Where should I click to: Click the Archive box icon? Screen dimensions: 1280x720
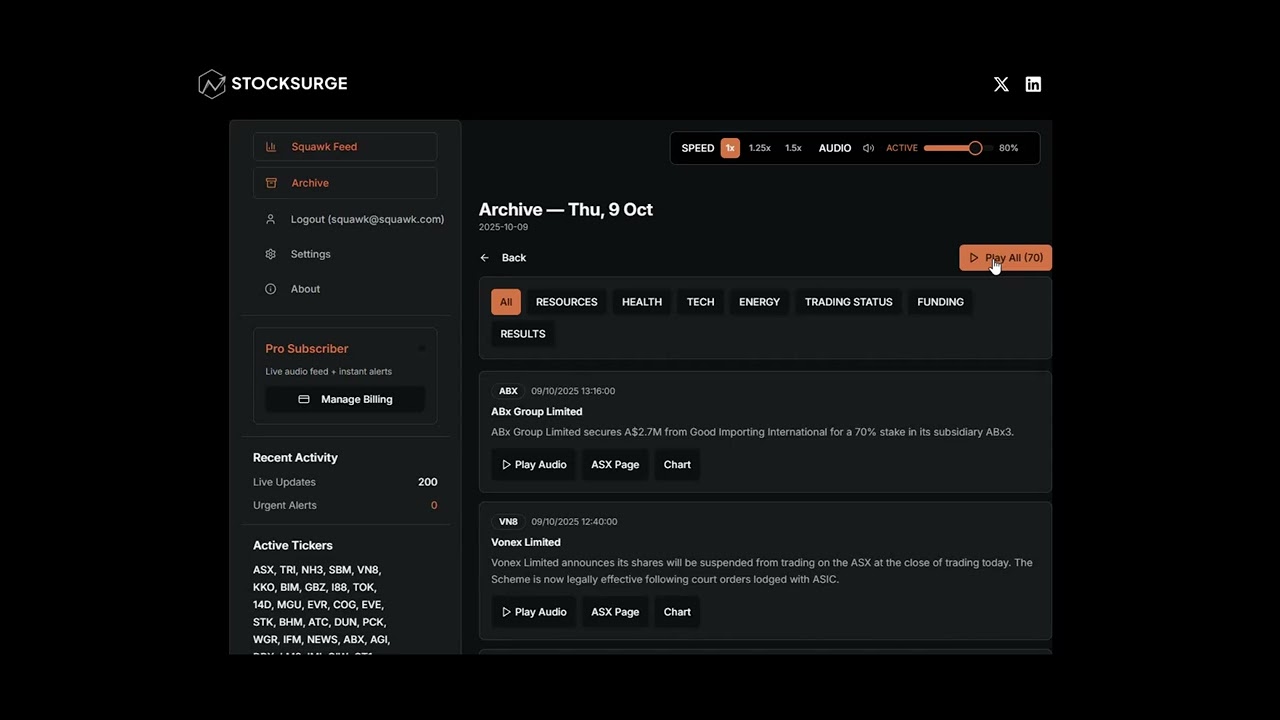[x=271, y=183]
